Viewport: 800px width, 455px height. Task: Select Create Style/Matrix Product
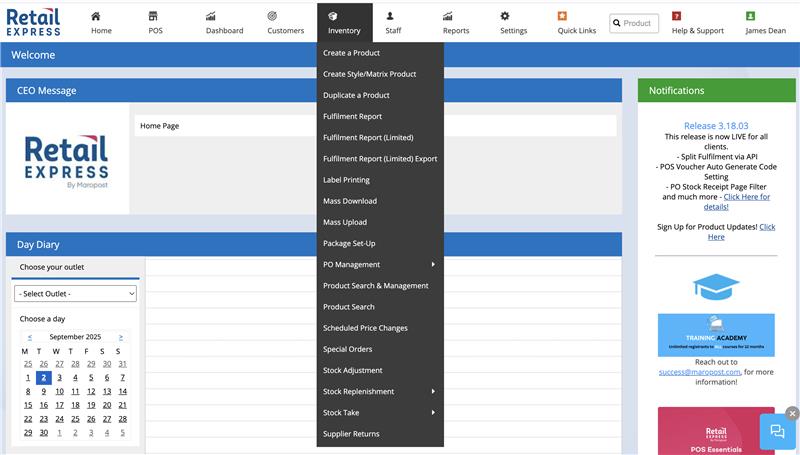tap(369, 74)
